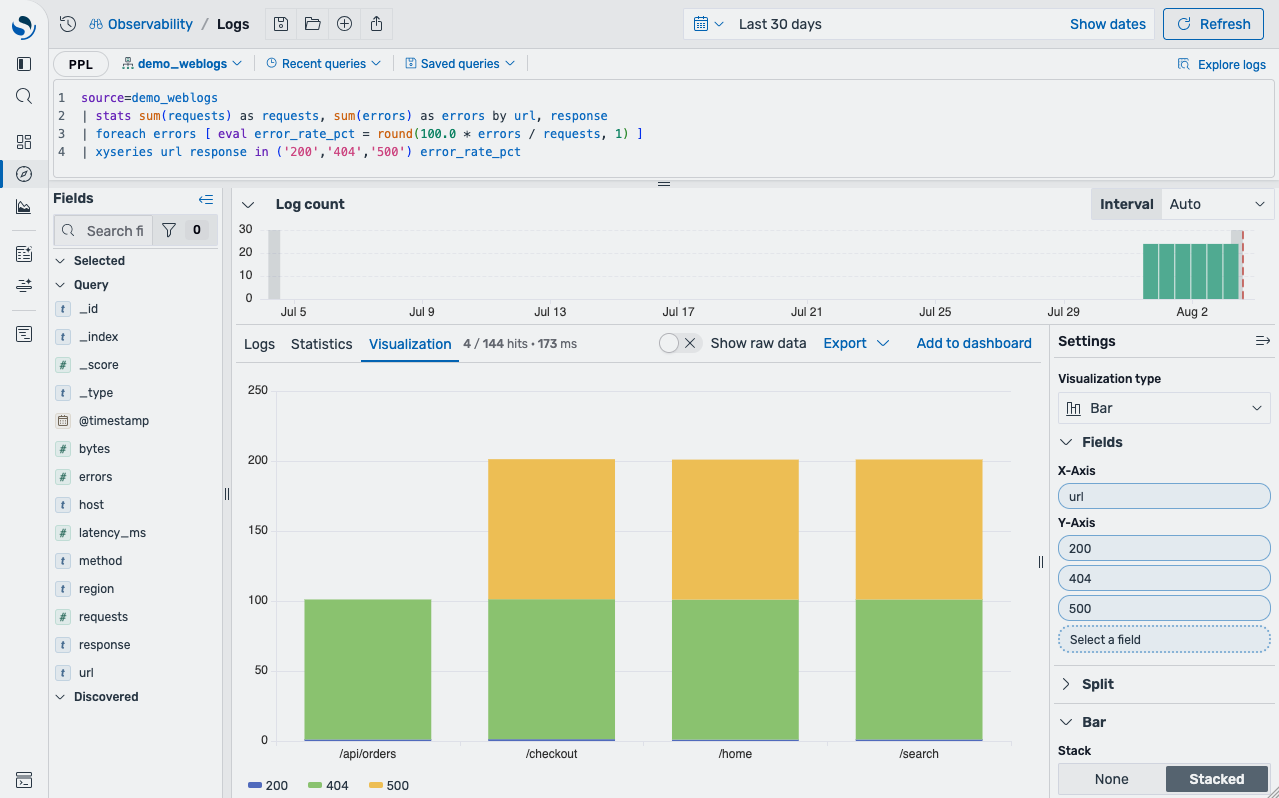Open saved search folder icon
Viewport: 1279px width, 798px height.
point(313,24)
